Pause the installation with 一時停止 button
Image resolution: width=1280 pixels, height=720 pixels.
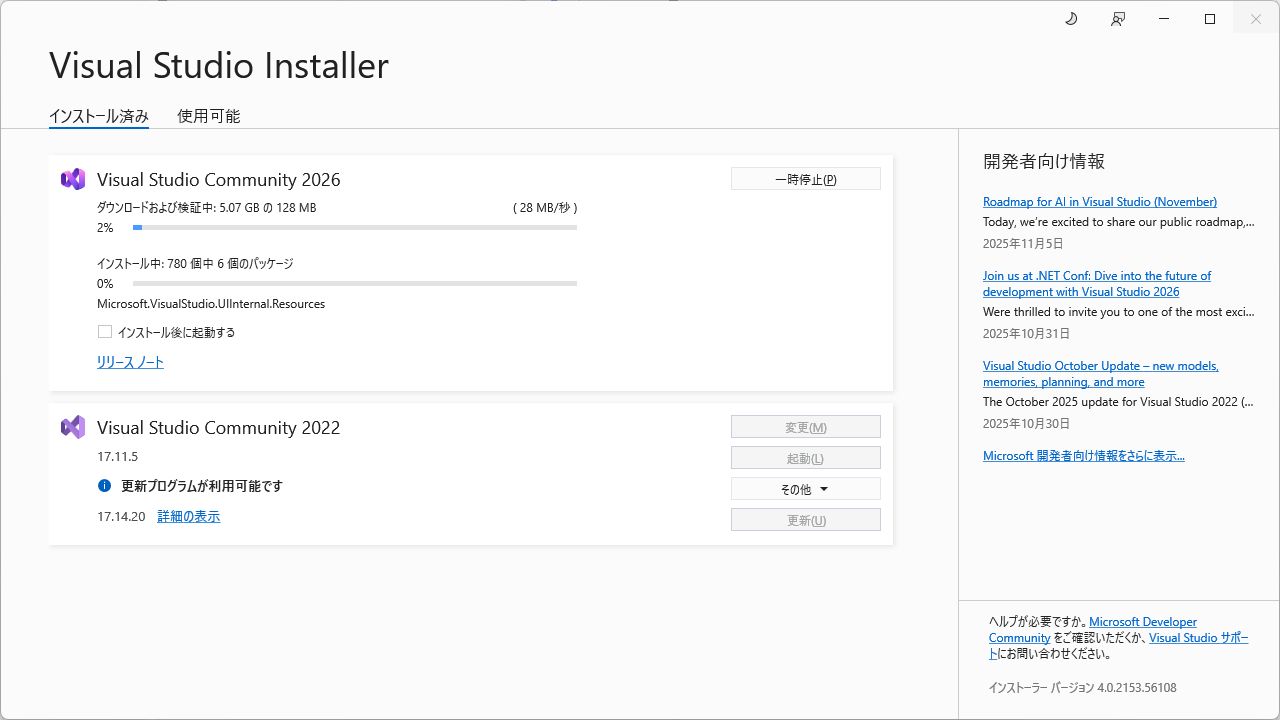coord(805,179)
